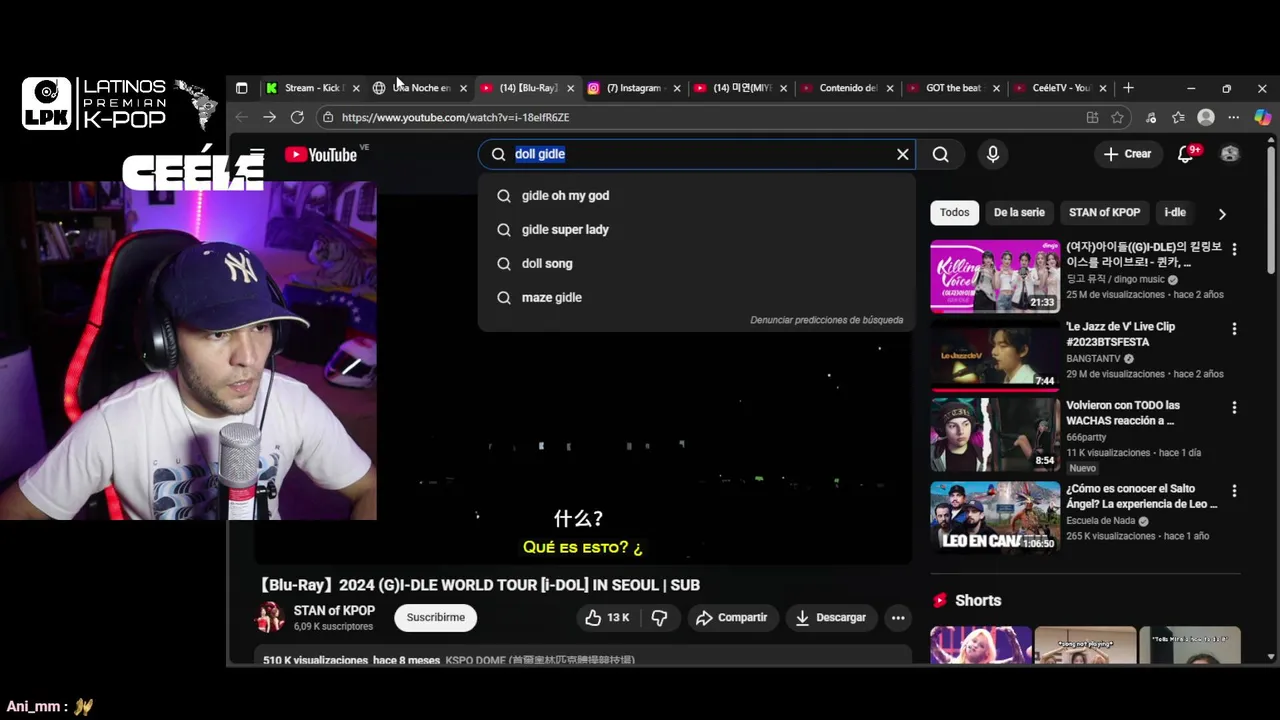This screenshot has width=1280, height=720.
Task: Click the Descargar download button
Action: [x=831, y=618]
